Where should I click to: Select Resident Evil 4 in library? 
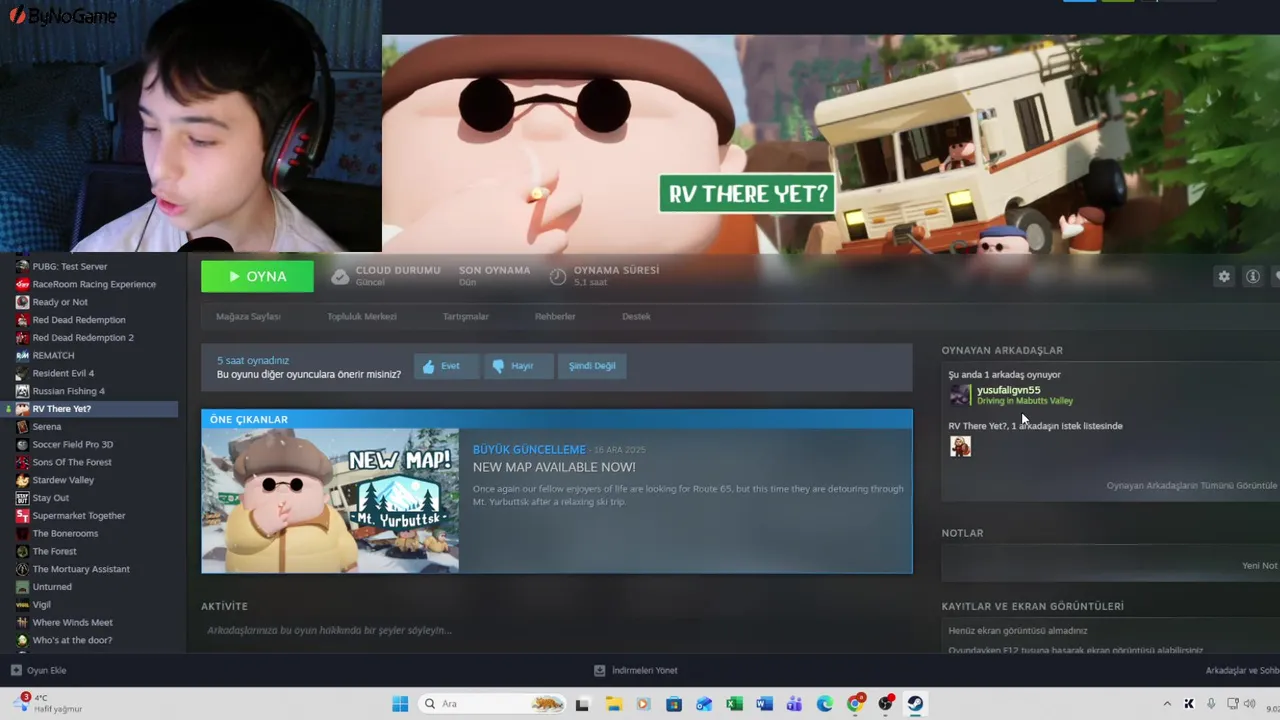[63, 374]
